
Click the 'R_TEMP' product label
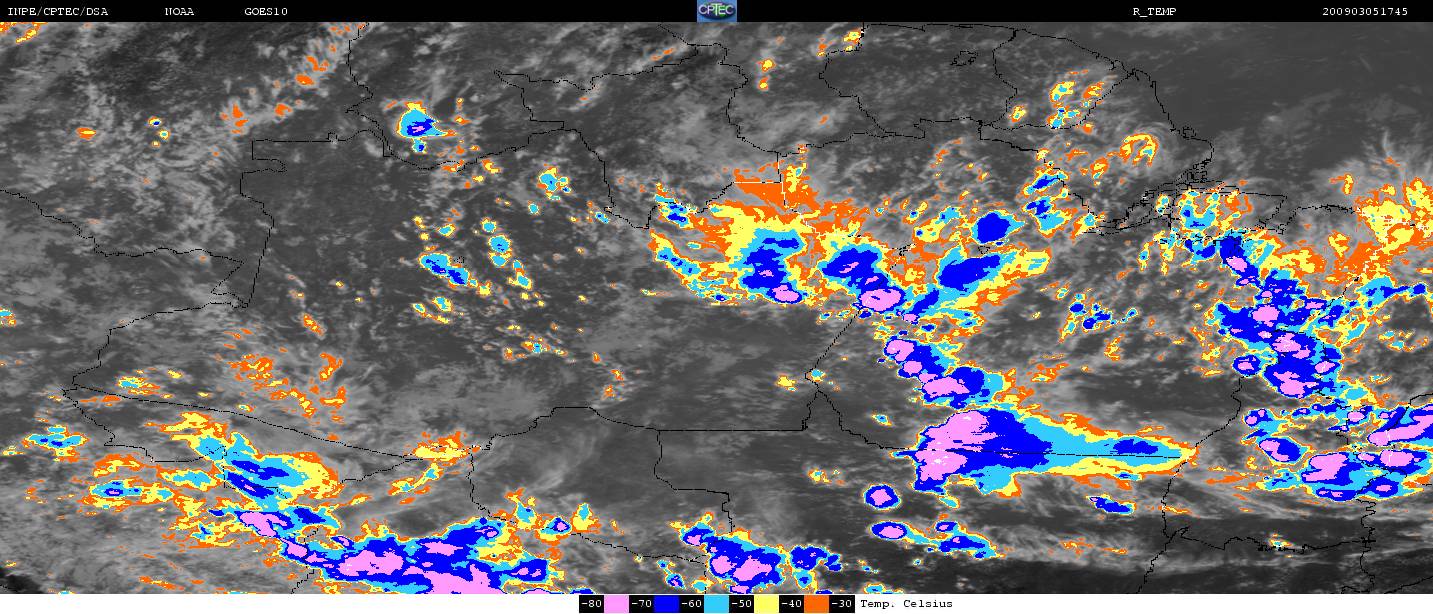[x=1153, y=12]
